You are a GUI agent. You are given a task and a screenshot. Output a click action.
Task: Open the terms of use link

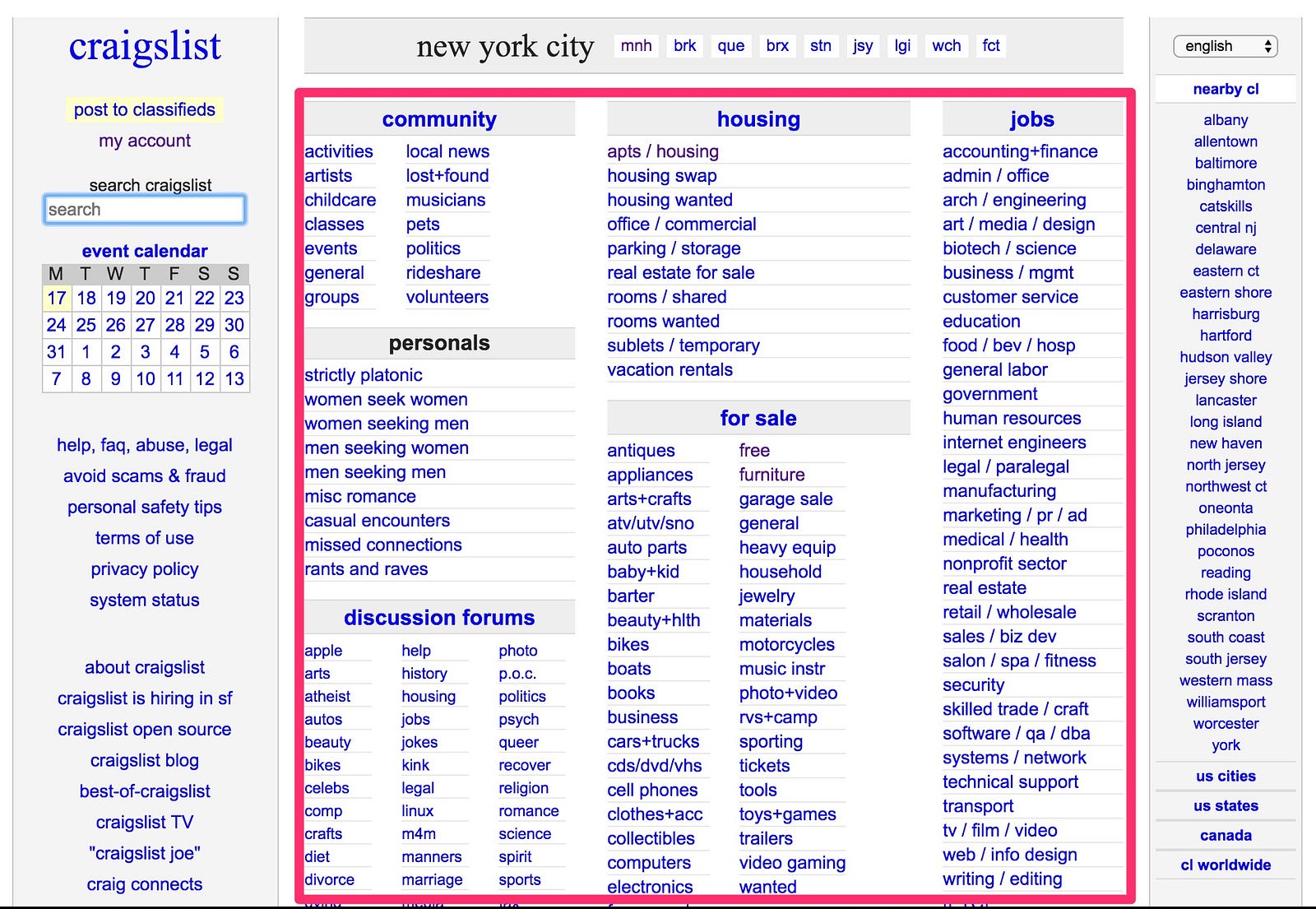[x=145, y=538]
